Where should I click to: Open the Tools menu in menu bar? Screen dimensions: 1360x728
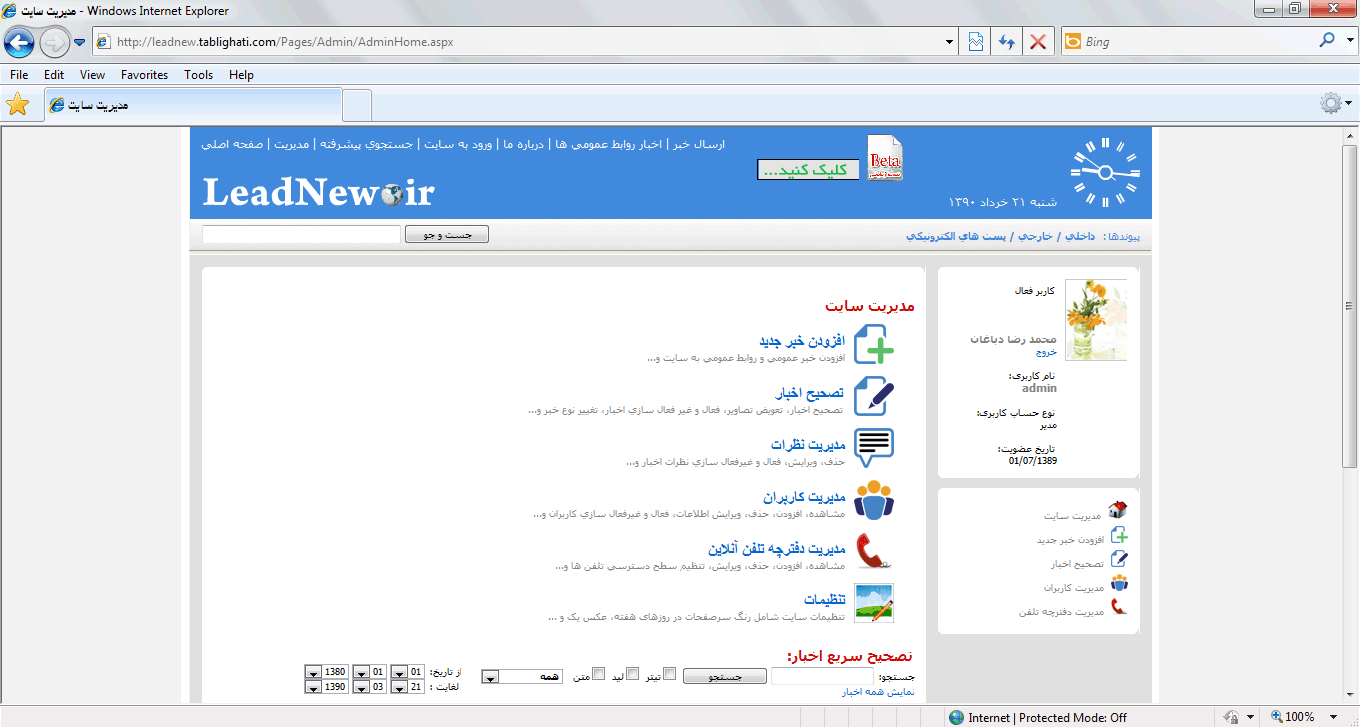point(198,75)
